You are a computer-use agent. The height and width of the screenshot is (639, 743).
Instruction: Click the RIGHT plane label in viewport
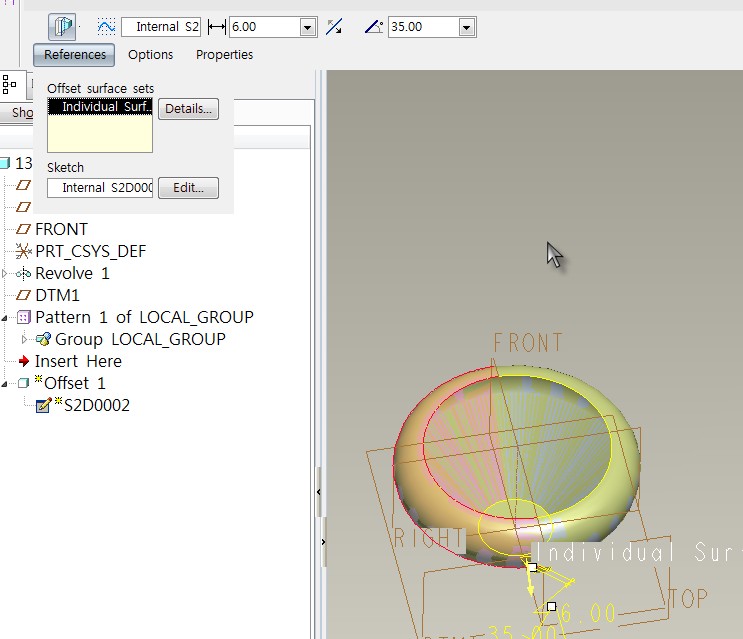pos(429,539)
